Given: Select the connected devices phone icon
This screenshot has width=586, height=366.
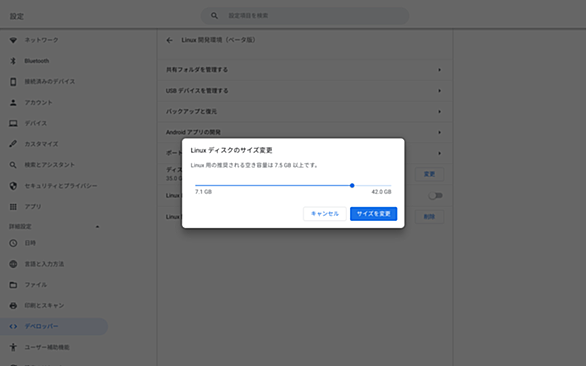Looking at the screenshot, I should (13, 81).
